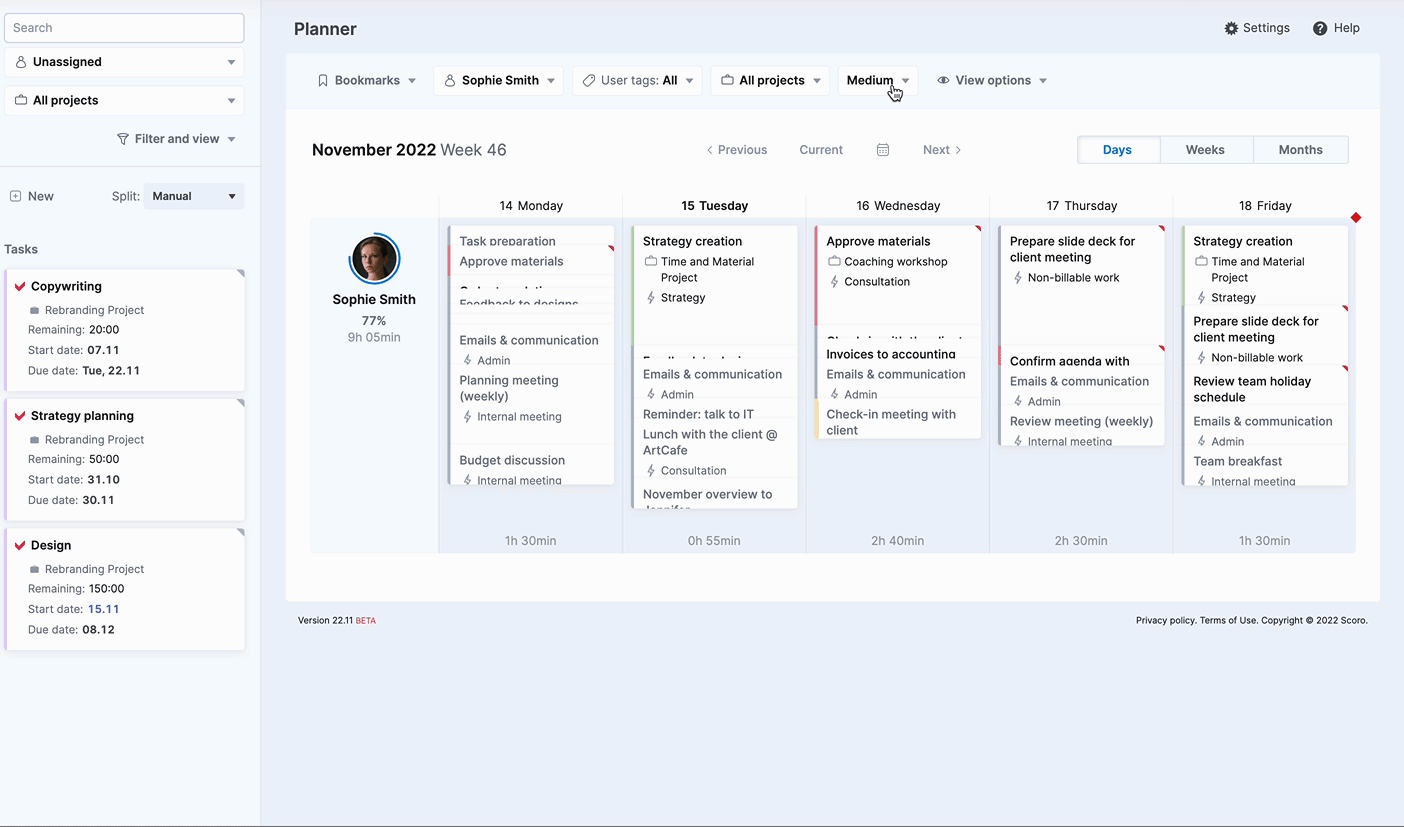1404x827 pixels.
Task: Click the eye icon beside View options
Action: (943, 80)
